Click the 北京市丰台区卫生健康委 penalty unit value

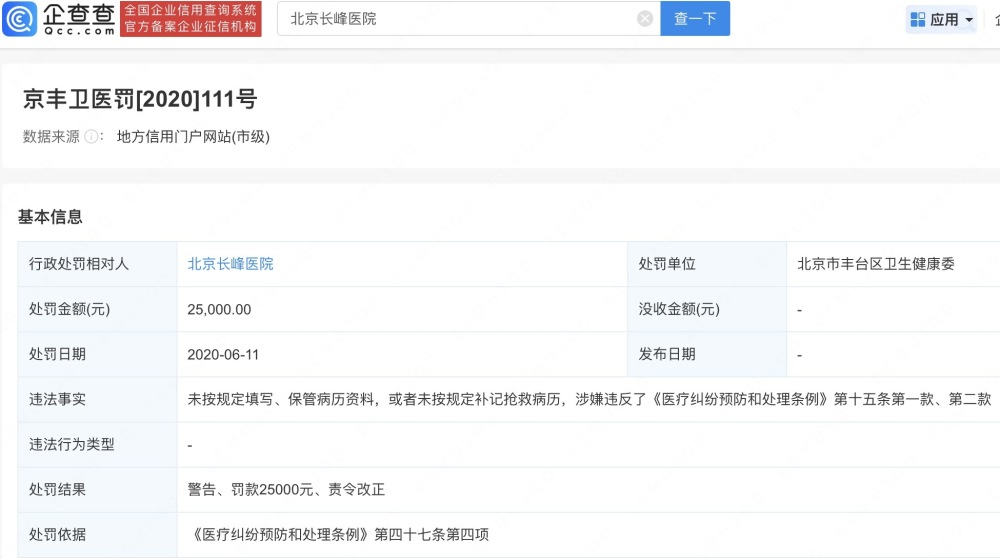point(876,264)
